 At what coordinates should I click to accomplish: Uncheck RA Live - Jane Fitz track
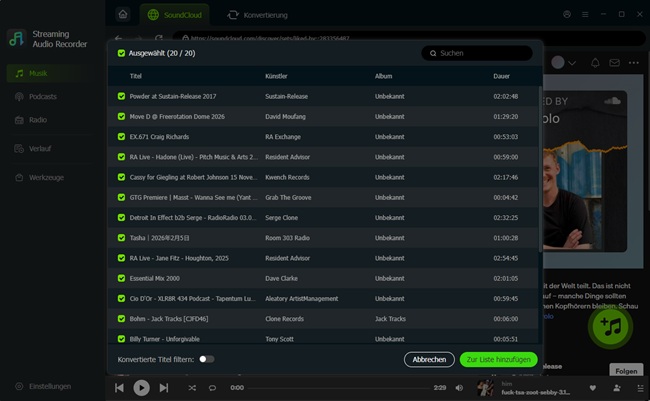[121, 258]
